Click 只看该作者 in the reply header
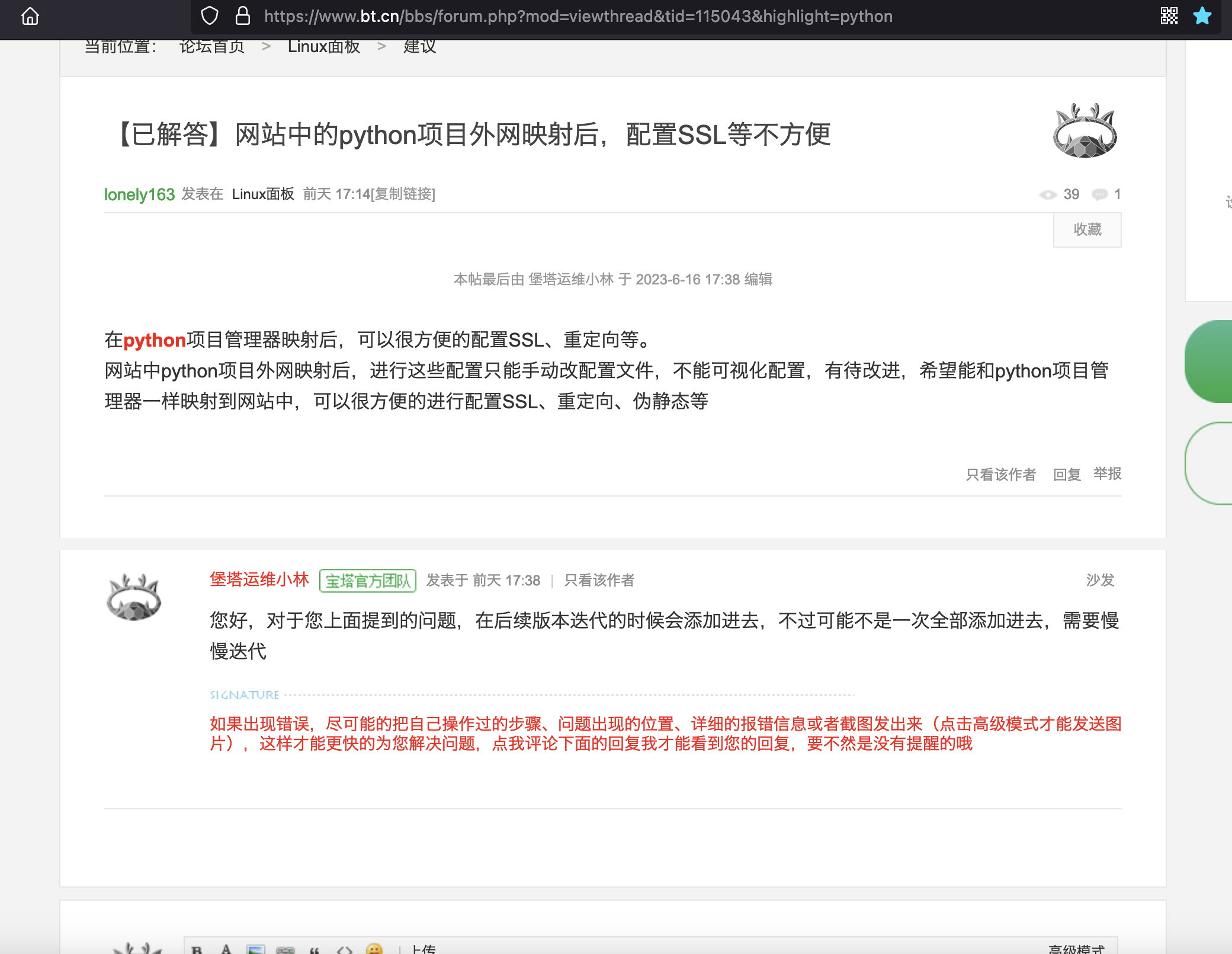The image size is (1232, 954). tap(599, 581)
